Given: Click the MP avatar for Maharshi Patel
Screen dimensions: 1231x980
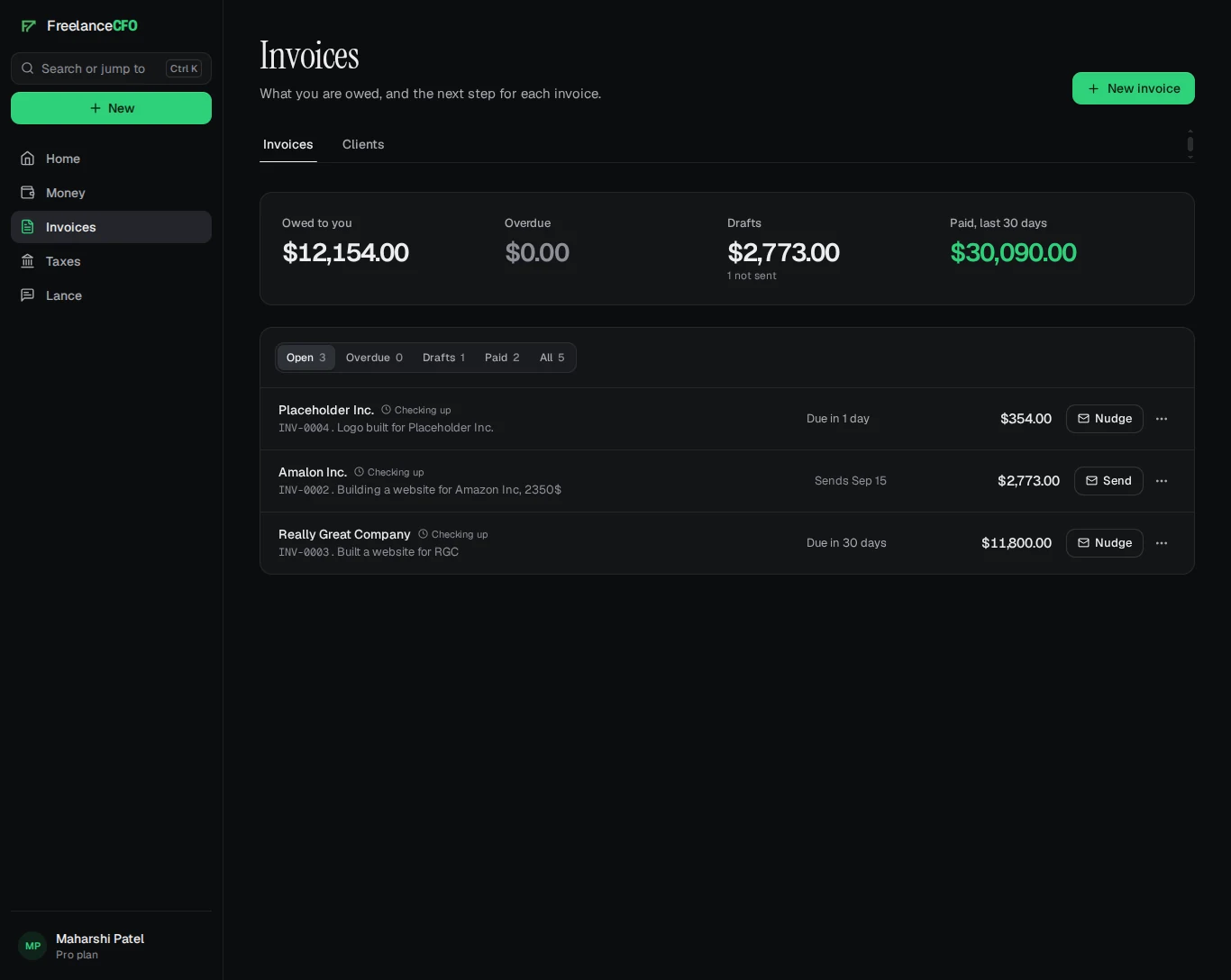Looking at the screenshot, I should [x=32, y=946].
